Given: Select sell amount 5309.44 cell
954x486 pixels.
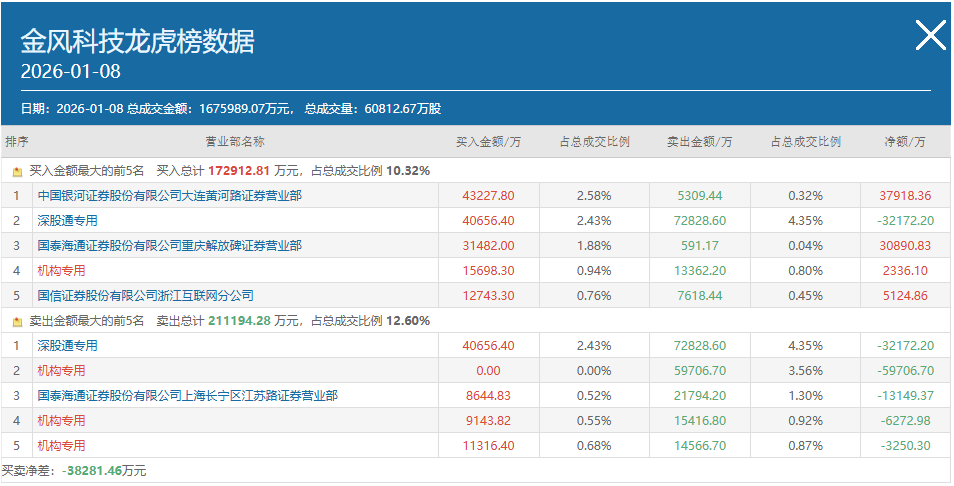Looking at the screenshot, I should (x=700, y=196).
